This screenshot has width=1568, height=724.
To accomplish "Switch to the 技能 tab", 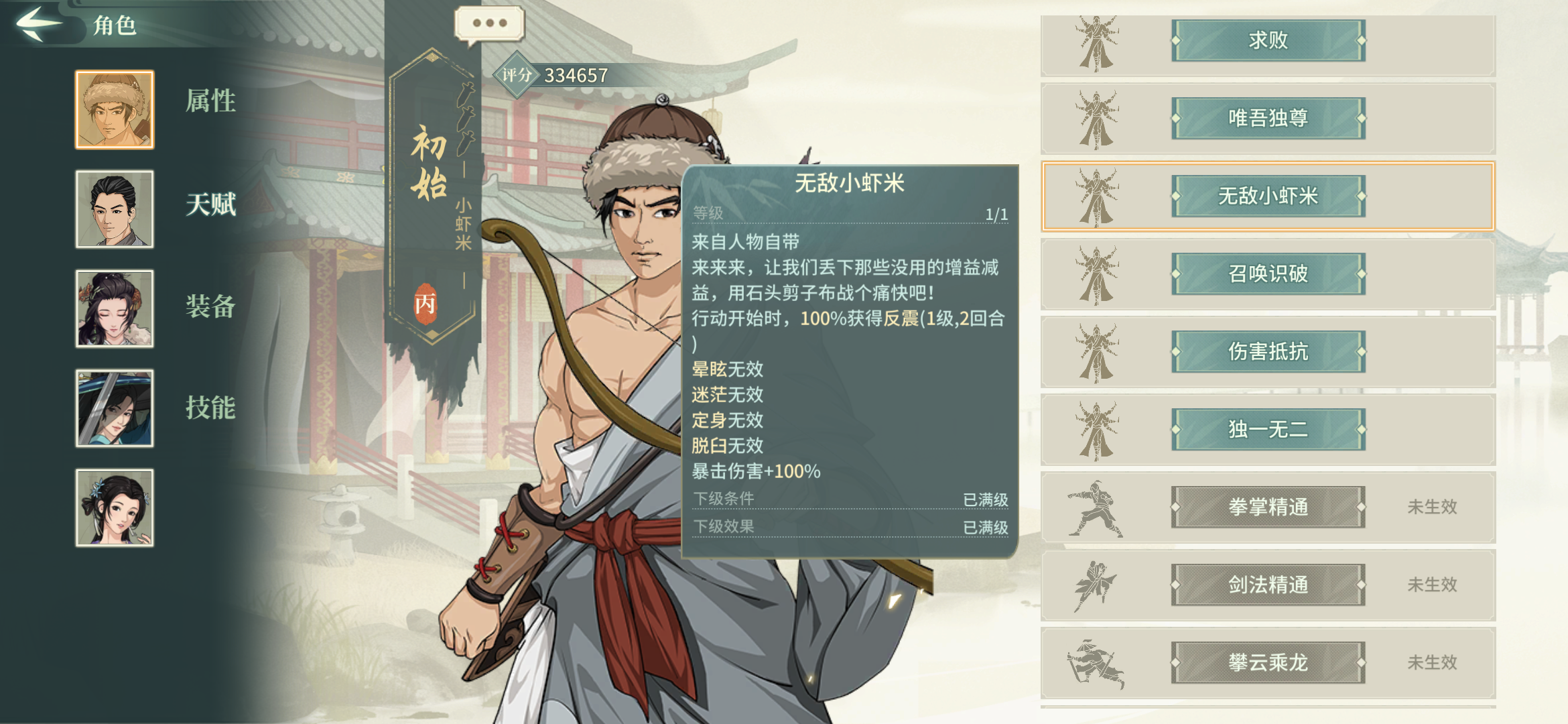I will pos(210,408).
